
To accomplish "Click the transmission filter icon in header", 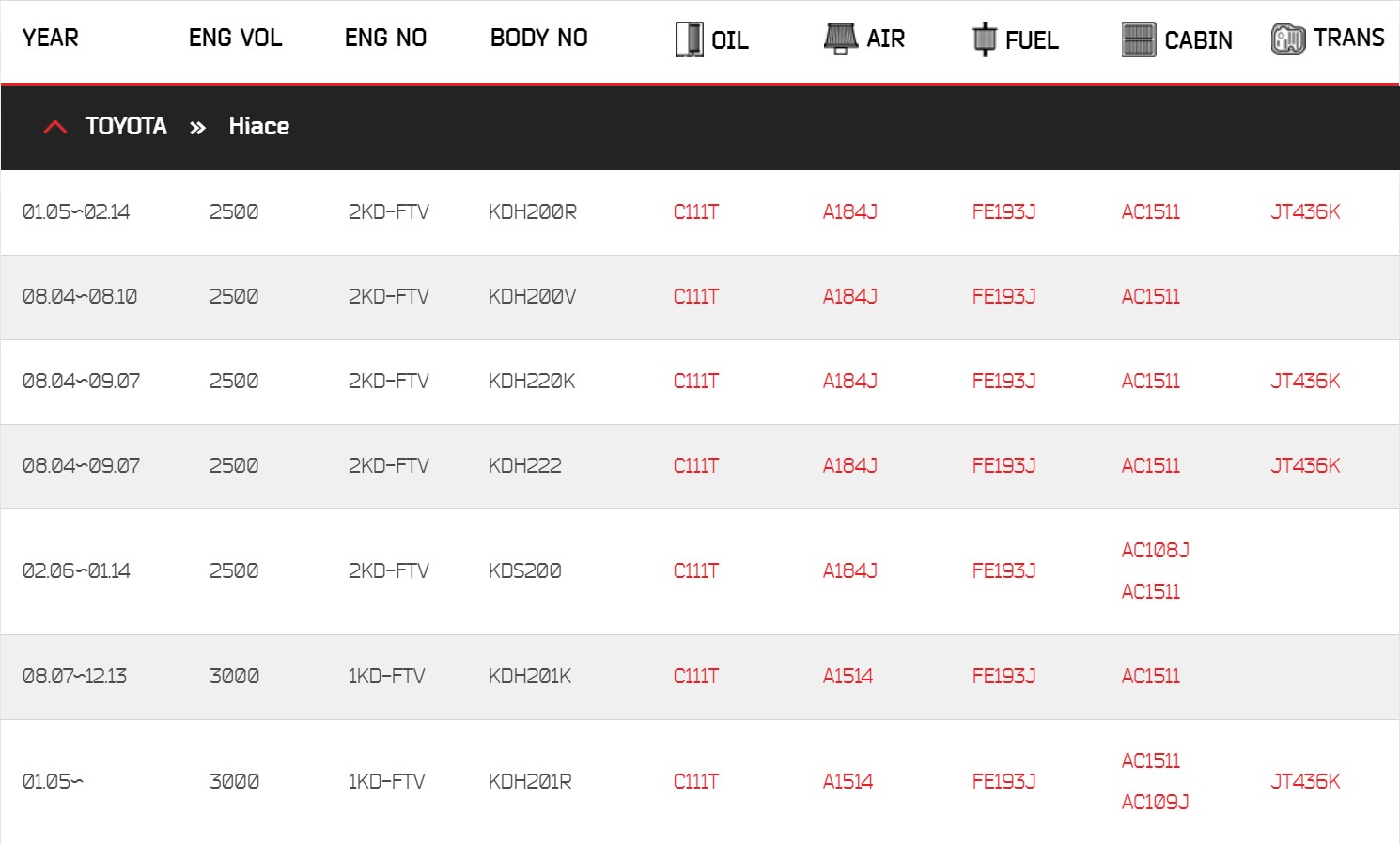I will click(x=1288, y=39).
